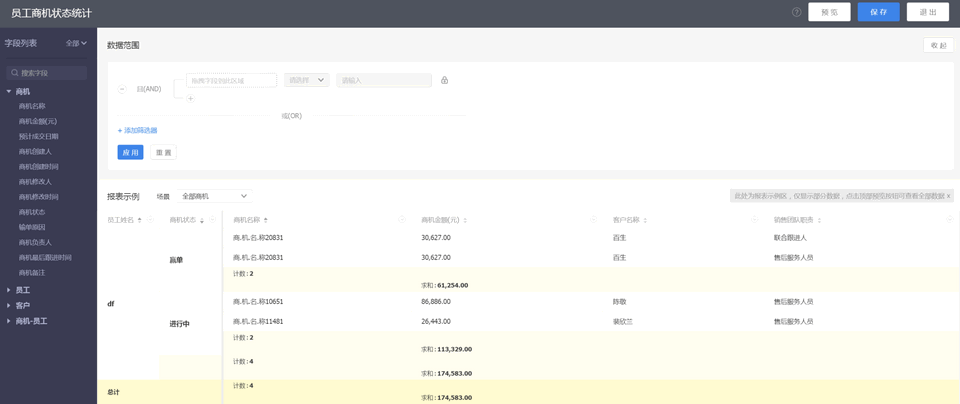Click the 商.机.名.称10651 cell
Image resolution: width=960 pixels, height=404 pixels.
[258, 302]
